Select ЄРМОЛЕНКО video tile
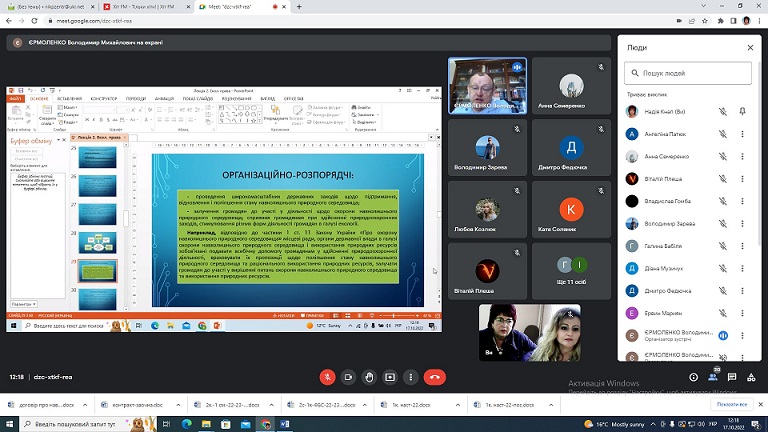Viewport: 768px width, 432px height. (x=487, y=86)
